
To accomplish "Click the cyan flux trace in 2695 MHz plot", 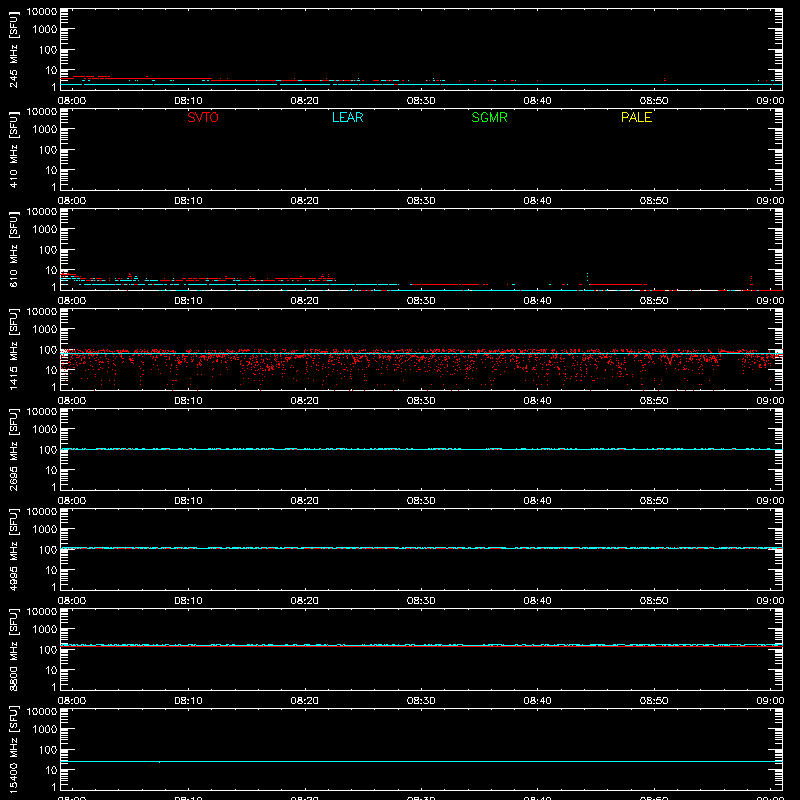I will 421,449.
